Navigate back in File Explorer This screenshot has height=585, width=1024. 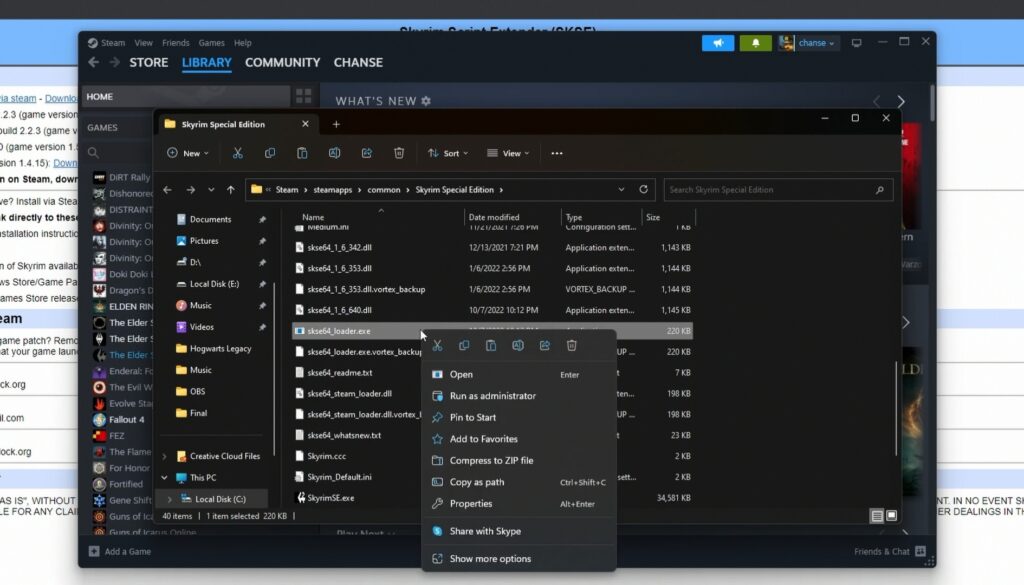[168, 190]
